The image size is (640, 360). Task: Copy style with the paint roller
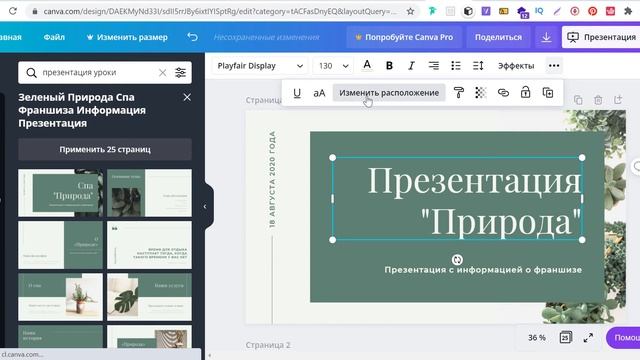tap(459, 93)
